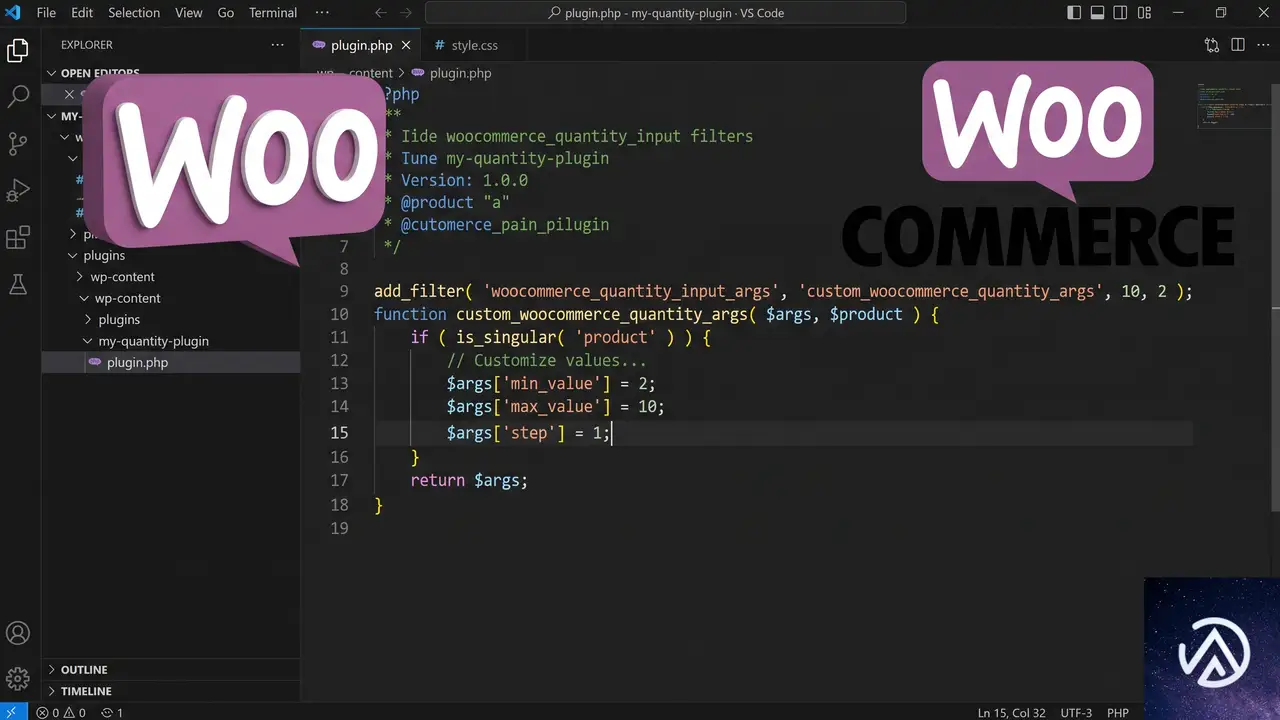Screen dimensions: 1280x720
Task: Open the Edit menu
Action: point(82,13)
